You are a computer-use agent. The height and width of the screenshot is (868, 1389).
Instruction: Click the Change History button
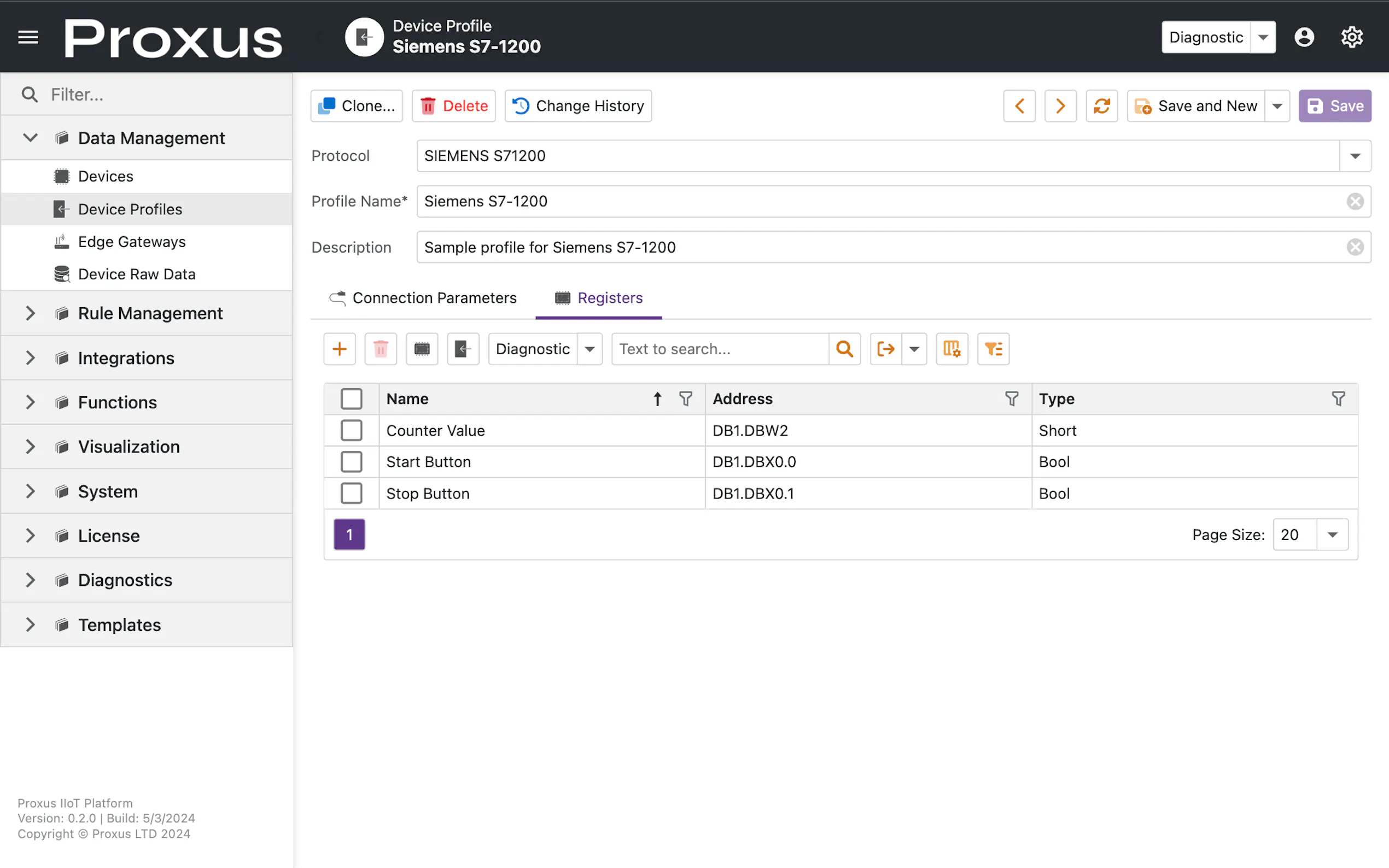578,105
